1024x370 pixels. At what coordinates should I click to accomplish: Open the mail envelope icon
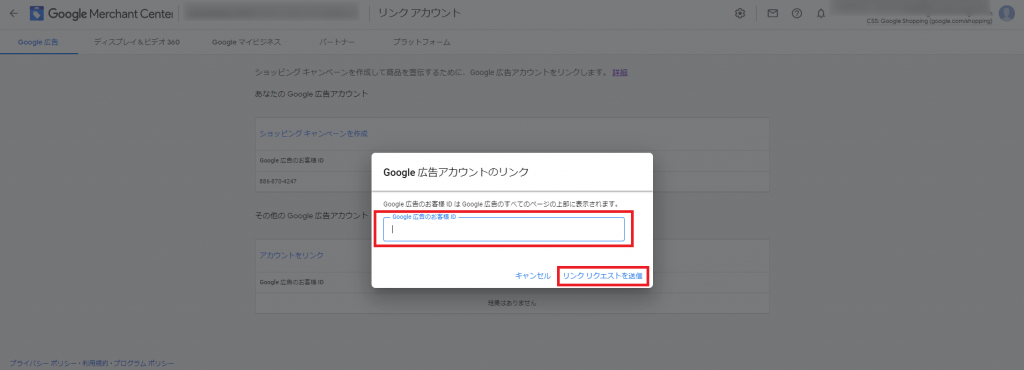coord(773,13)
